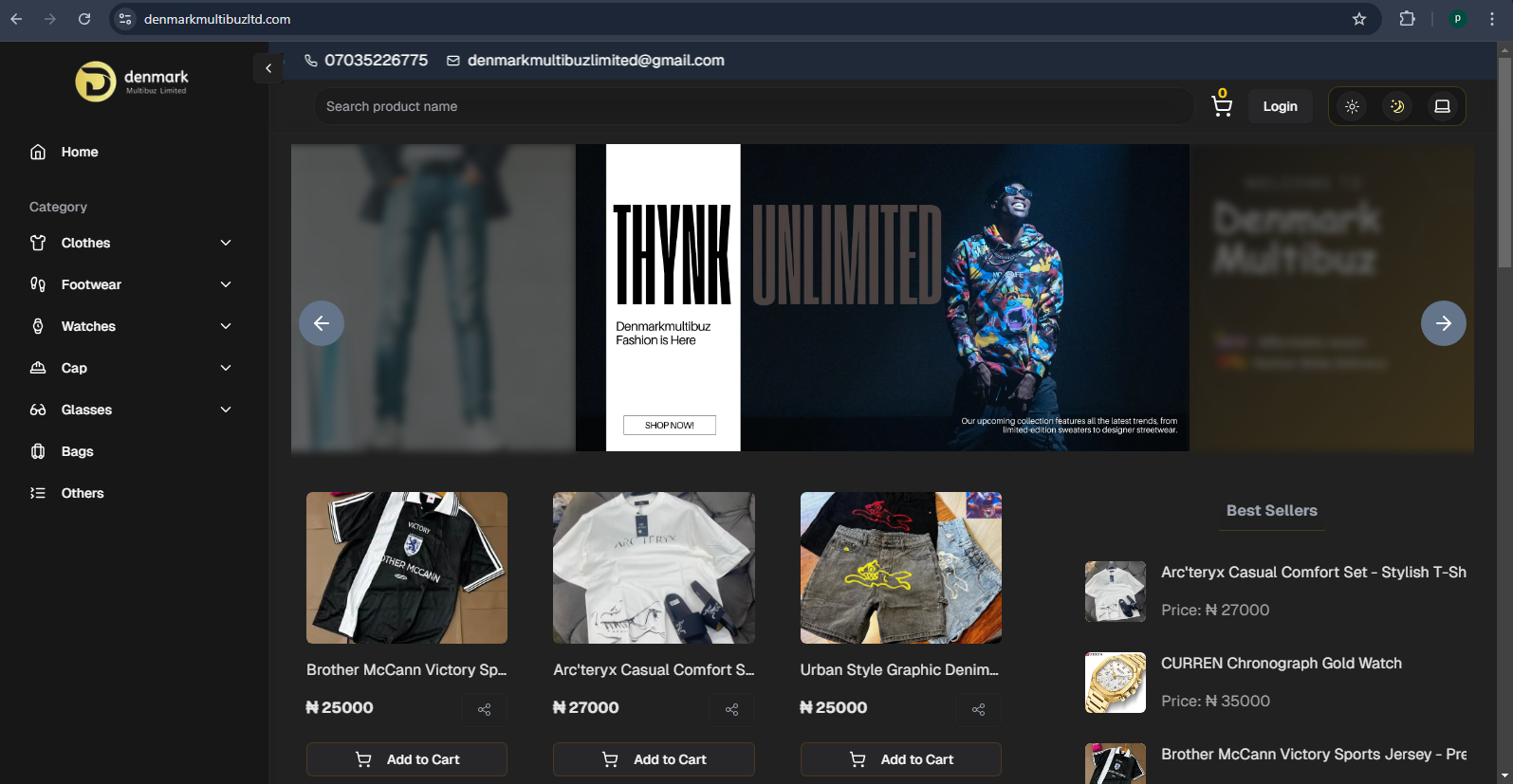1513x784 pixels.
Task: Click the Footwear footprints icon
Action: tap(38, 284)
